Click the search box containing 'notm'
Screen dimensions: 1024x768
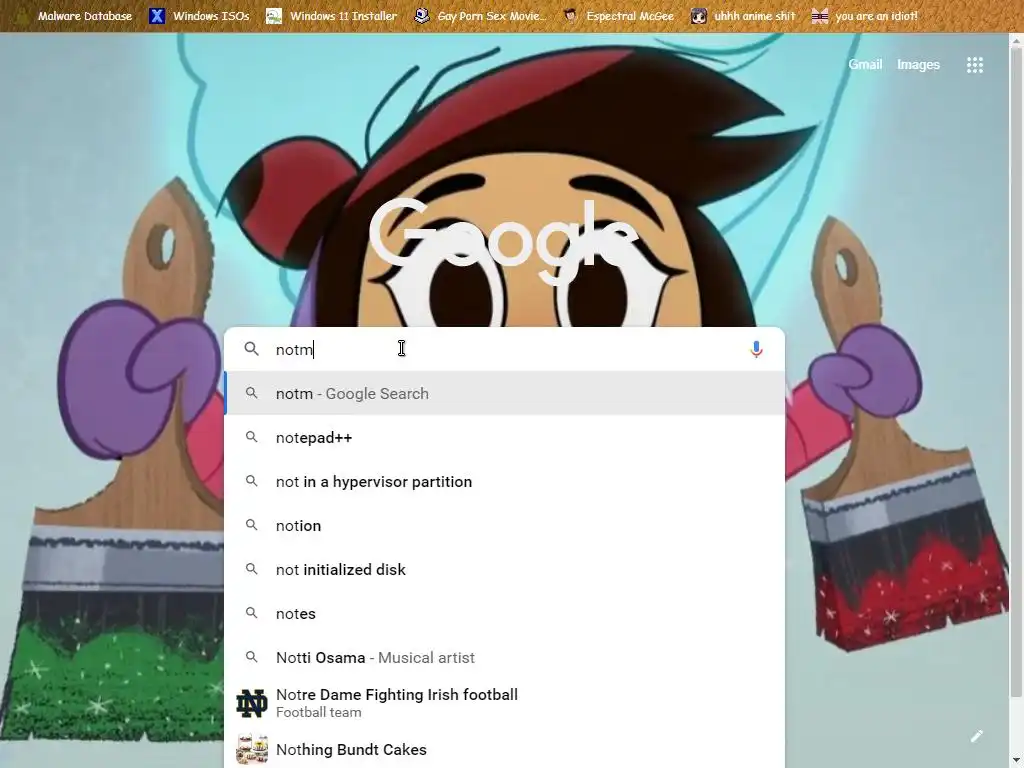[504, 349]
